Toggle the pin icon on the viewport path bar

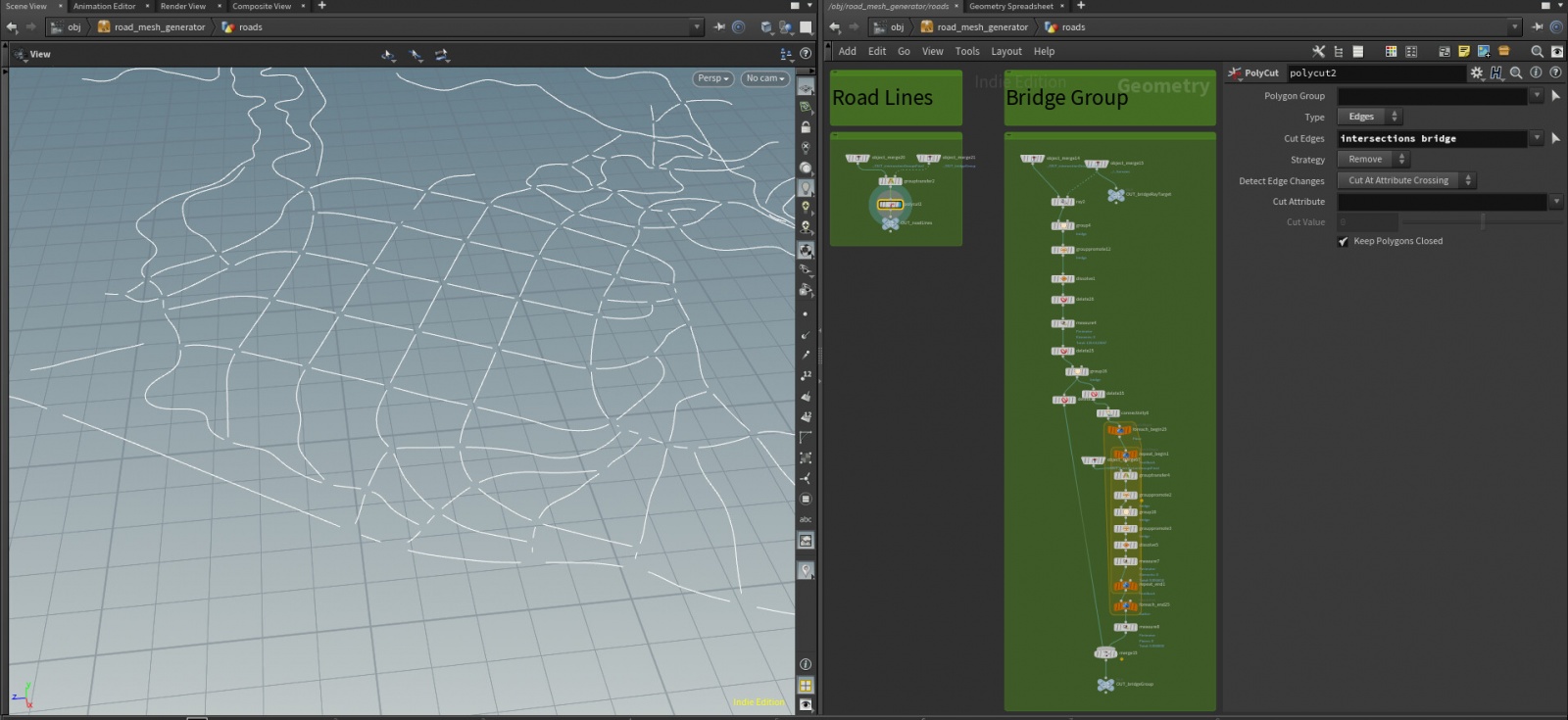(719, 27)
